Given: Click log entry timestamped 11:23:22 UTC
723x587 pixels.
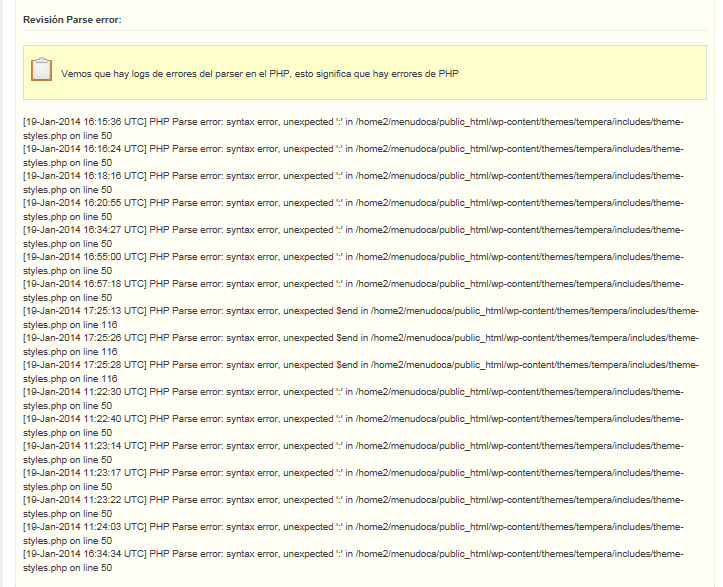Looking at the screenshot, I should [353, 506].
